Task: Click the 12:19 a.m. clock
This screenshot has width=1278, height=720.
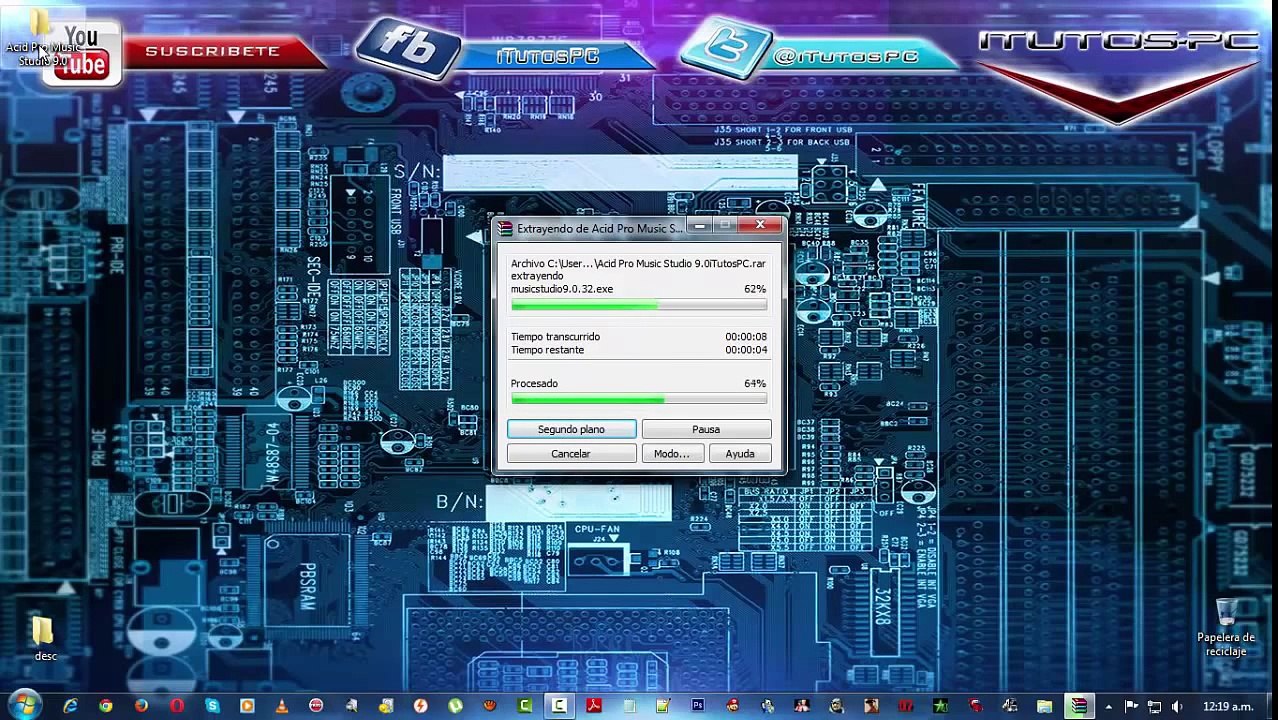Action: click(1229, 707)
